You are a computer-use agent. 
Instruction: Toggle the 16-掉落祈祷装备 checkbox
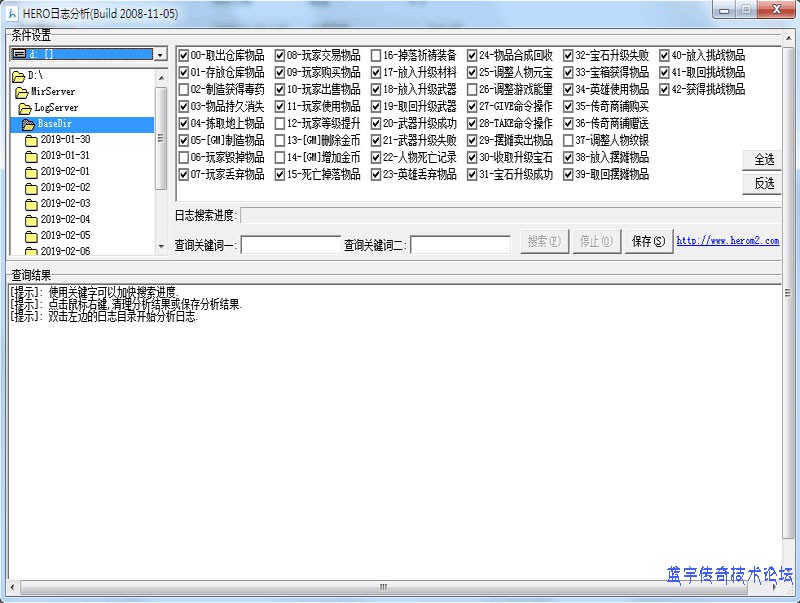(x=376, y=56)
